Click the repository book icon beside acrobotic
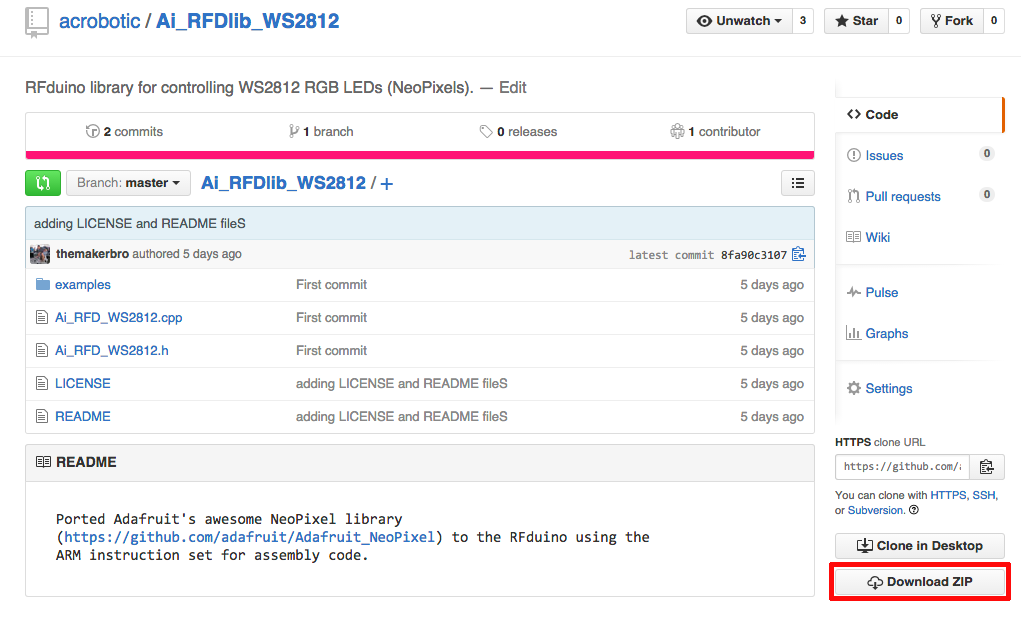The image size is (1021, 617). (36, 22)
